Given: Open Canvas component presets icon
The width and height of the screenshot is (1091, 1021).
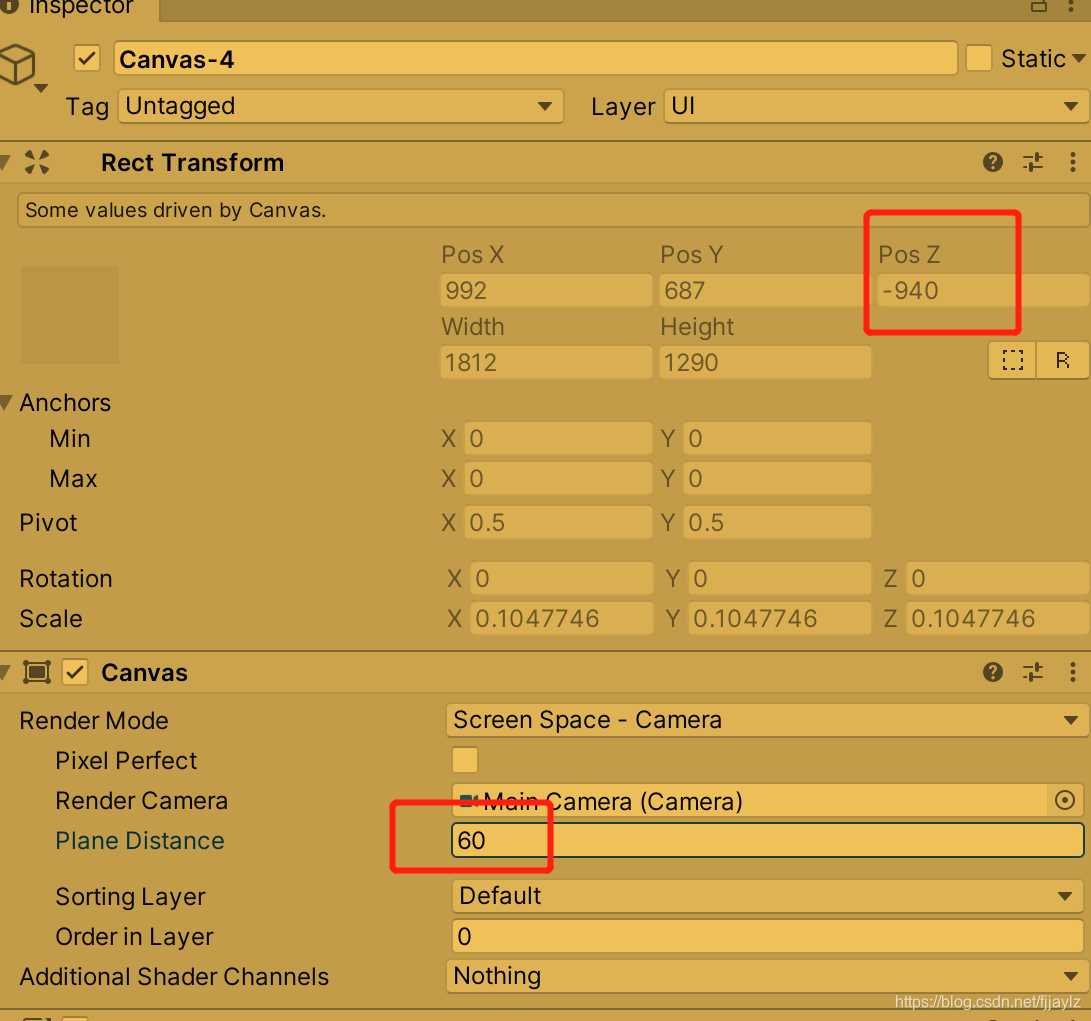Looking at the screenshot, I should click(x=1033, y=672).
